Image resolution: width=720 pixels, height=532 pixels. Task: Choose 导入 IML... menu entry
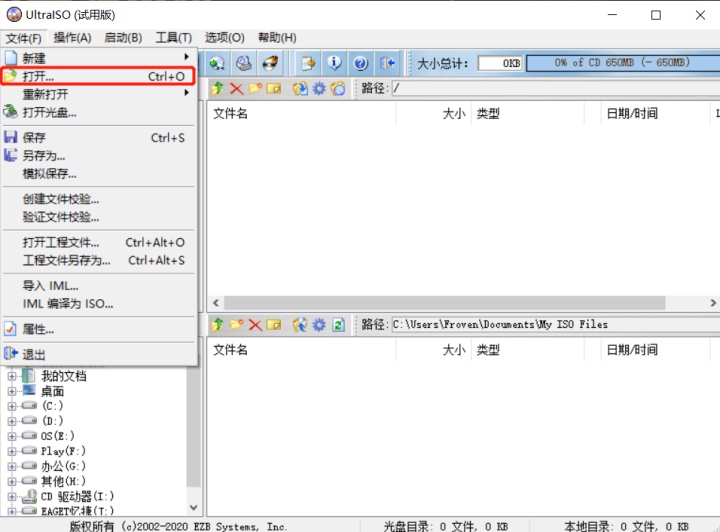tap(98, 286)
